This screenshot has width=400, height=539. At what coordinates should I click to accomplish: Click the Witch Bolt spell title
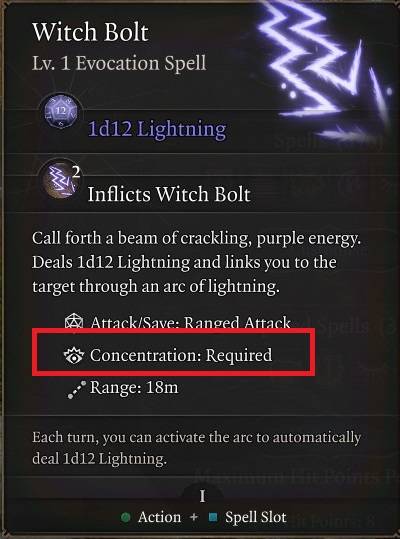90,32
